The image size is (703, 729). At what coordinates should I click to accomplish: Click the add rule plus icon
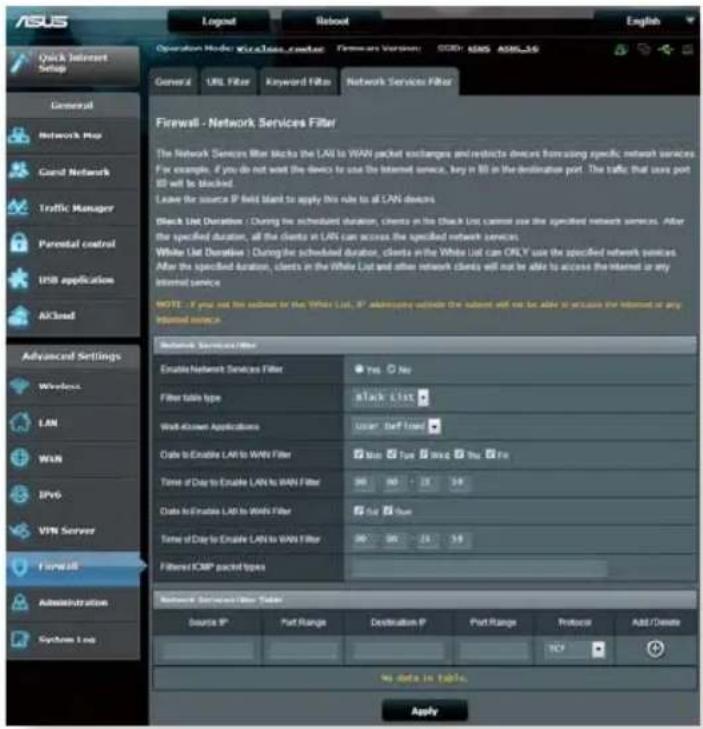tap(655, 649)
